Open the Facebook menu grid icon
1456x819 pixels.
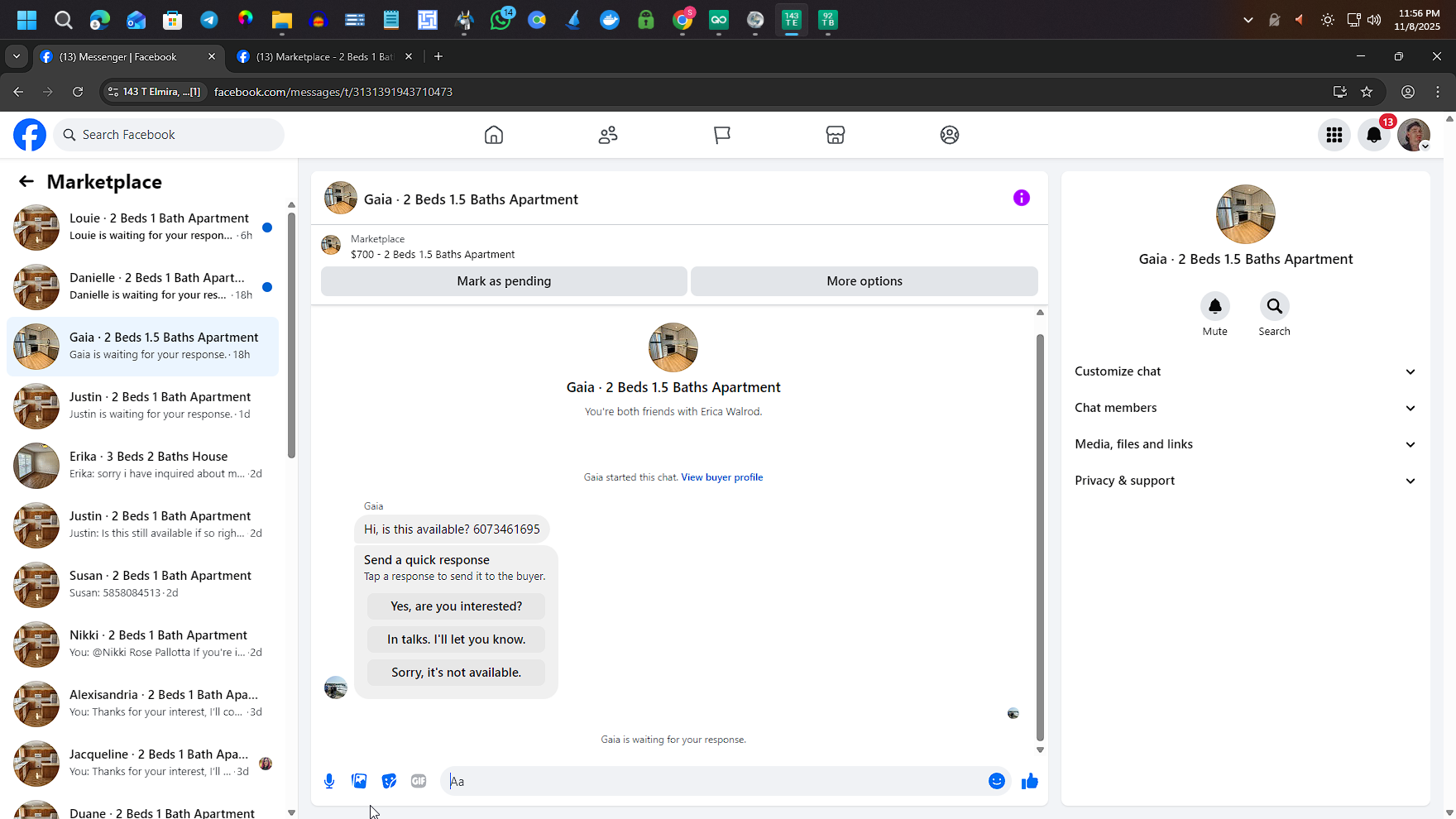[1334, 135]
